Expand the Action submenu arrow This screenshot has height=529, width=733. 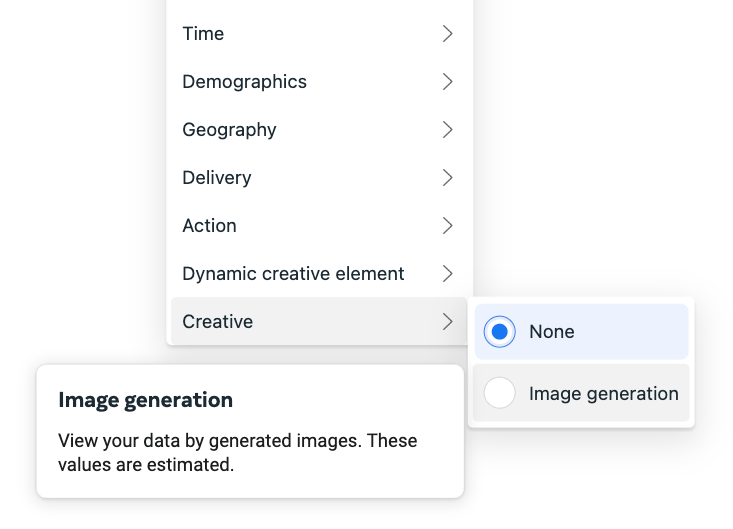pos(447,226)
